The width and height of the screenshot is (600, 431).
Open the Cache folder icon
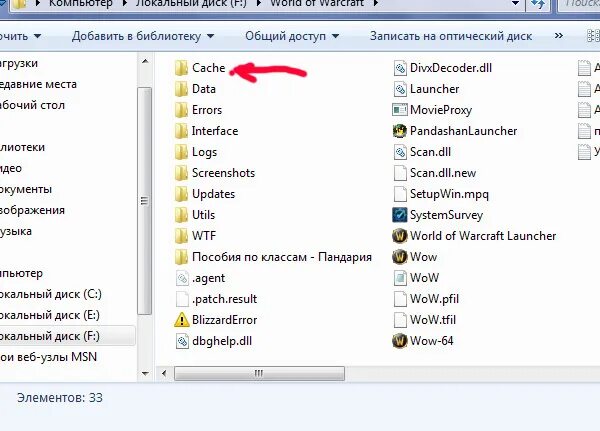pos(181,68)
